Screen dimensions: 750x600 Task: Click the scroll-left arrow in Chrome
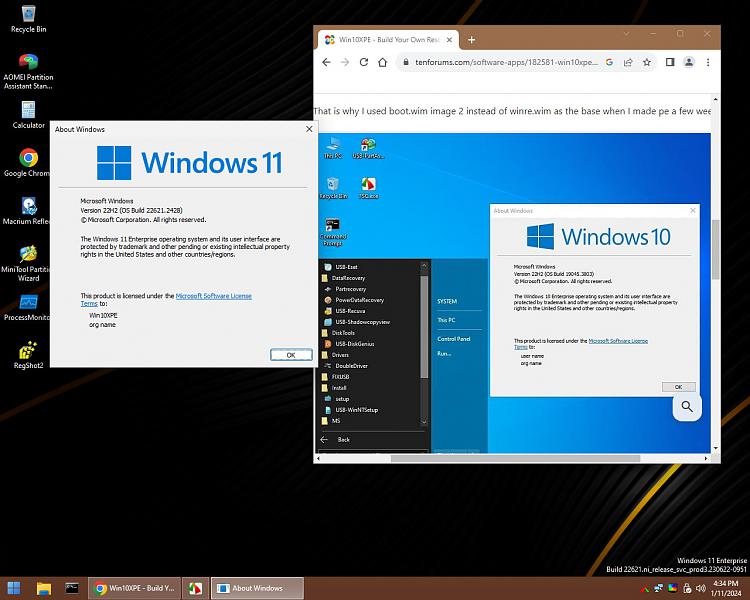pos(318,458)
